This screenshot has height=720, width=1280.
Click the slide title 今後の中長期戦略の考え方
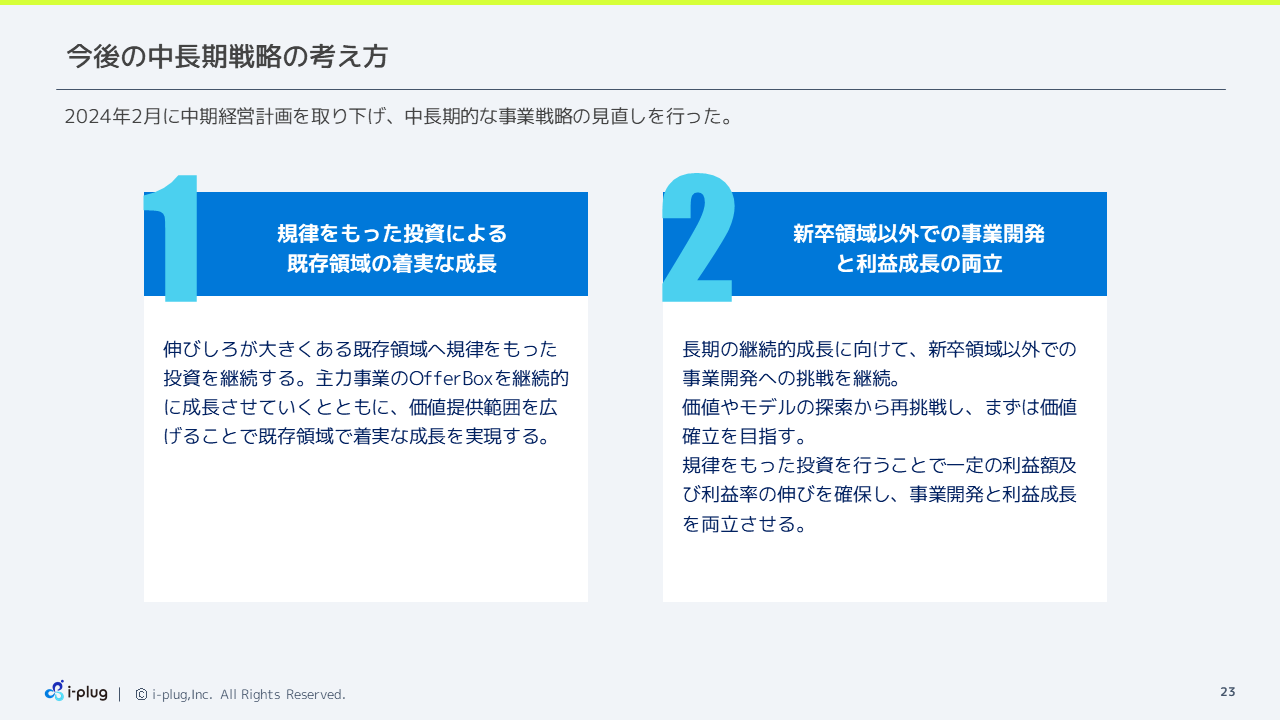[227, 57]
